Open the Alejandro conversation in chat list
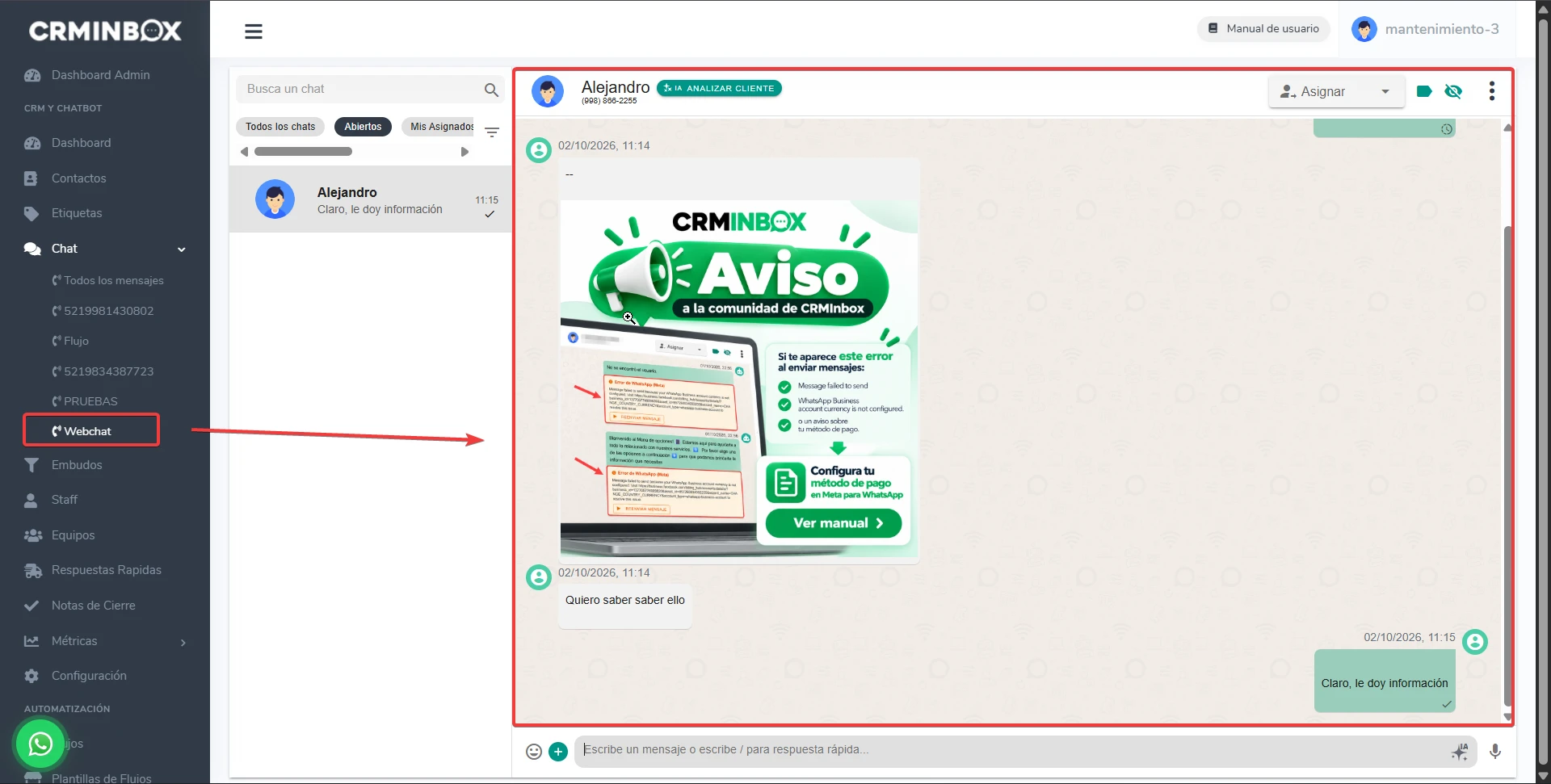 point(371,200)
